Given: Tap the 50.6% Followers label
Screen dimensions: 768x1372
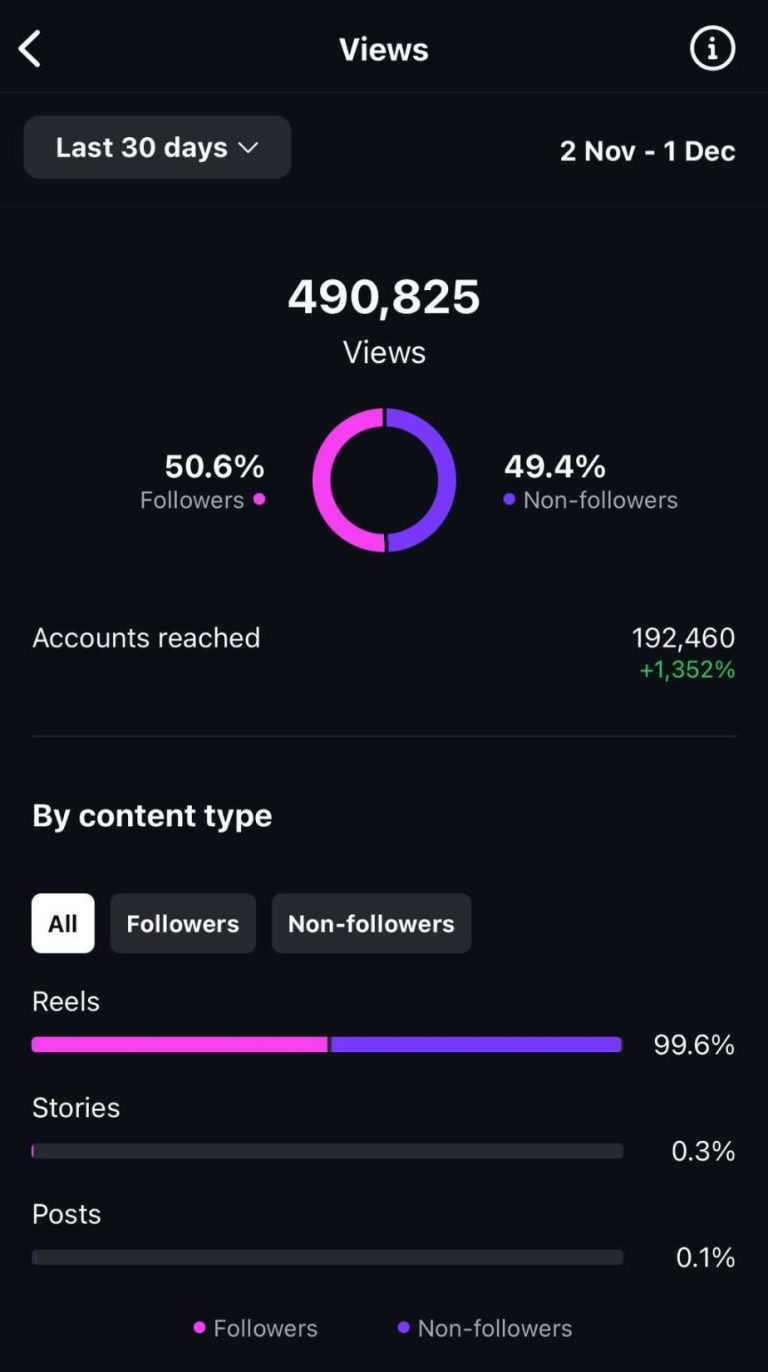Looking at the screenshot, I should 203,481.
